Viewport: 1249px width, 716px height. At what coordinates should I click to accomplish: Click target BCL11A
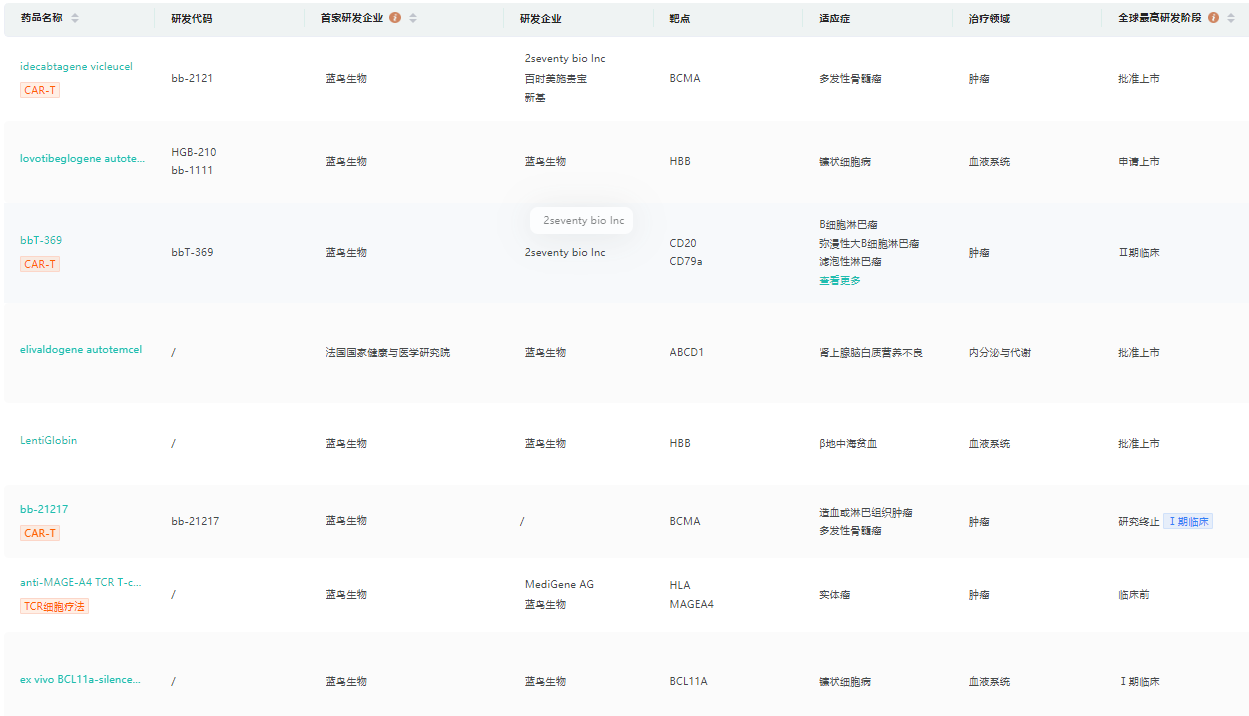688,681
